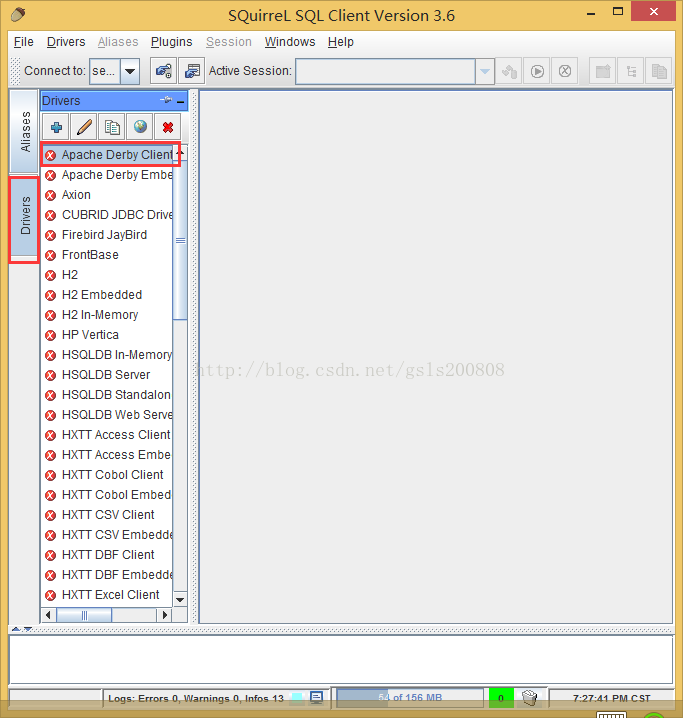Select H2 In-Memory driver
The height and width of the screenshot is (718, 683).
coord(108,315)
